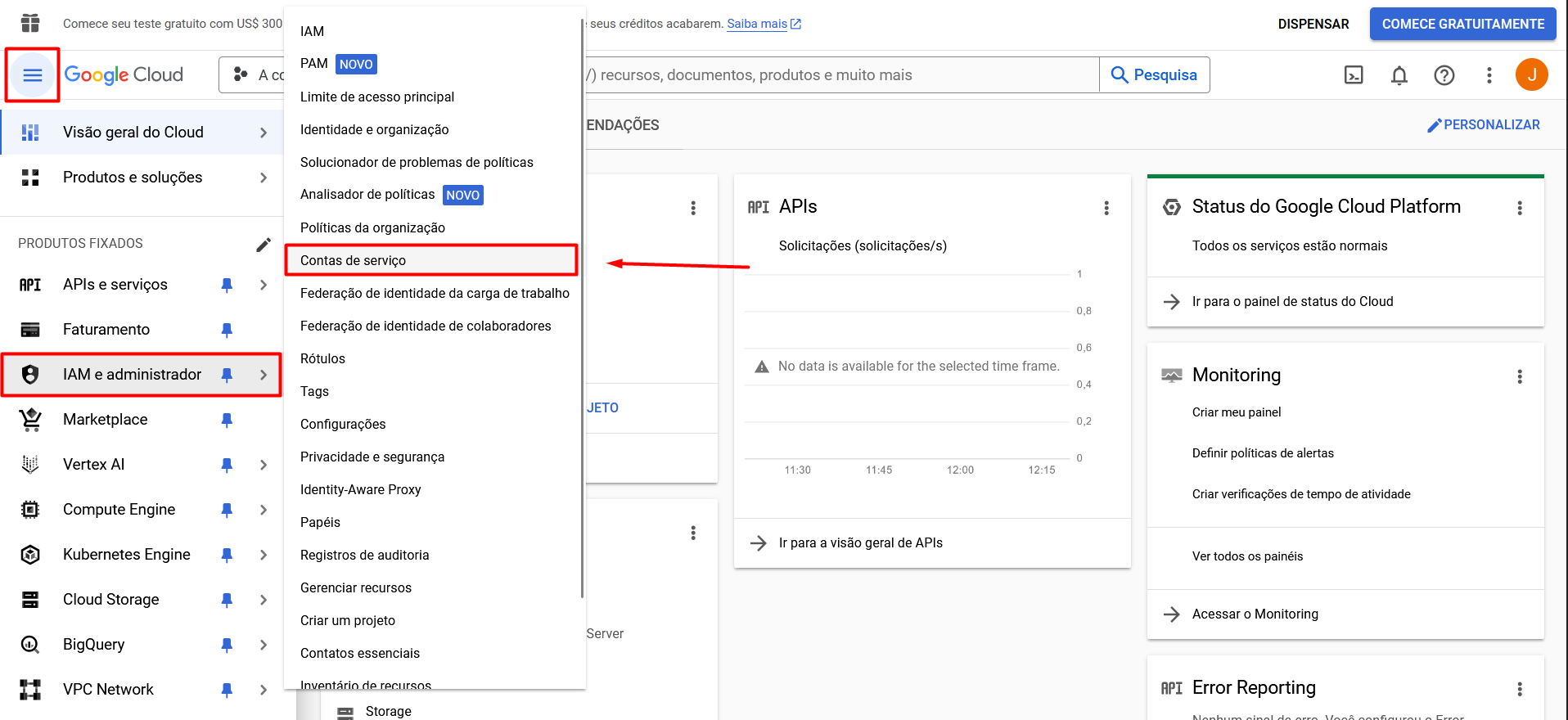Unpin Cloud Storage pin icon

(227, 600)
